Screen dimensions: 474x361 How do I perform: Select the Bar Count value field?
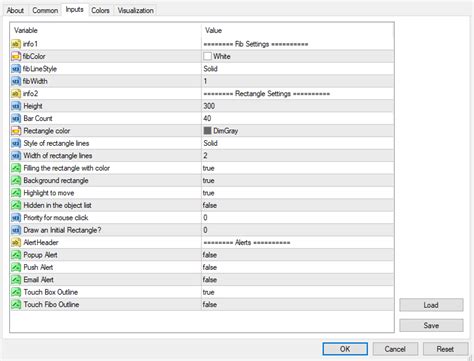(298, 118)
